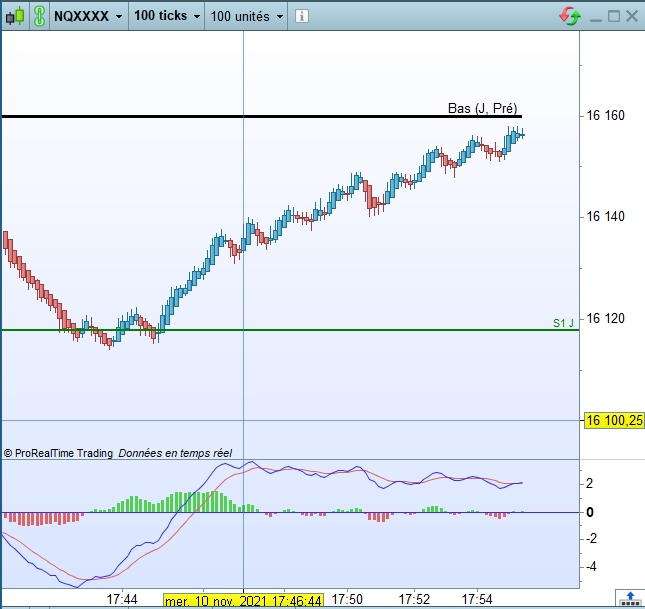This screenshot has width=645, height=609.
Task: Click the 16 140 price axis label
Action: [605, 216]
